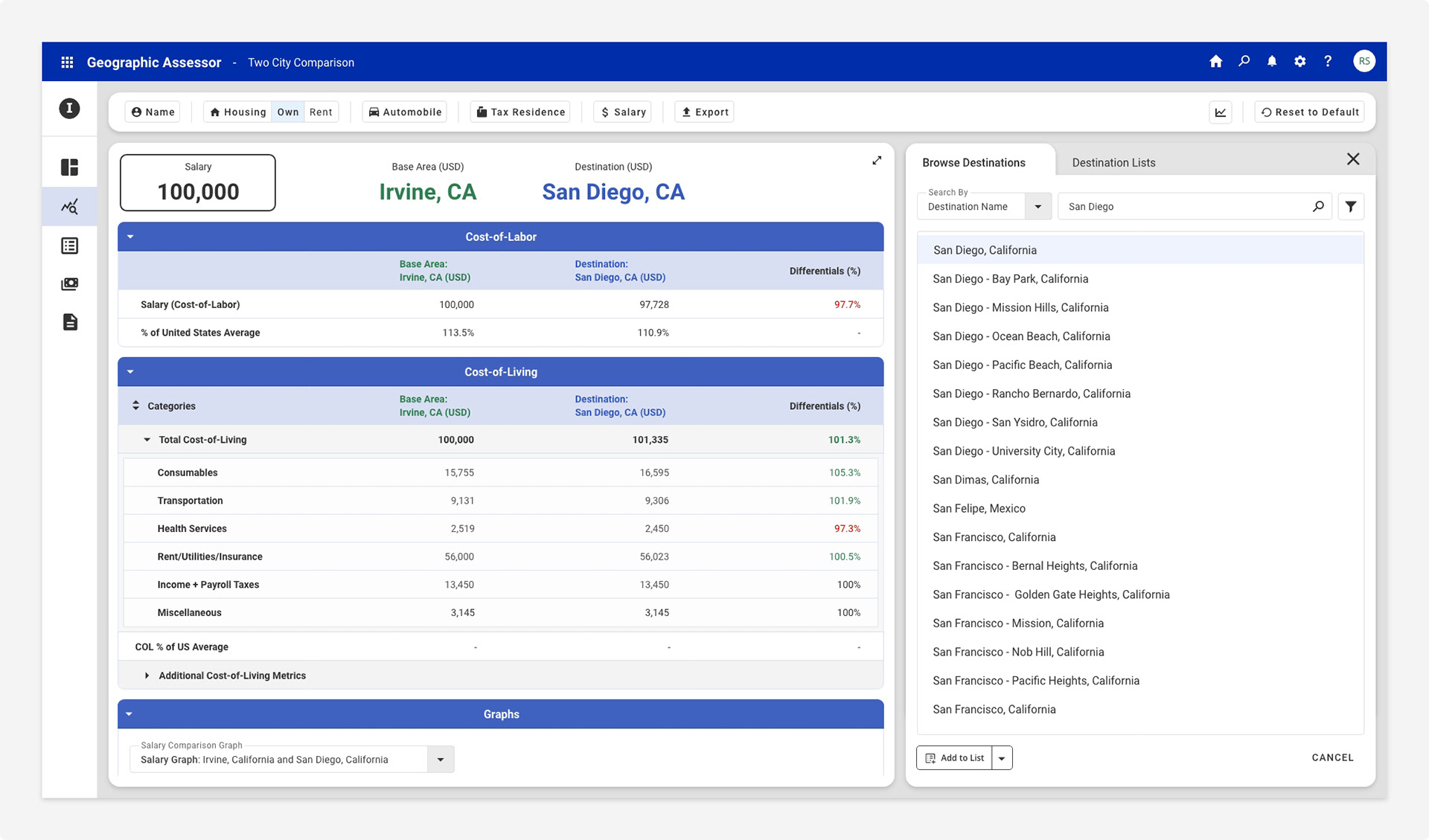Expand comparison panel with expand arrows icon
The height and width of the screenshot is (840, 1429).
point(877,161)
